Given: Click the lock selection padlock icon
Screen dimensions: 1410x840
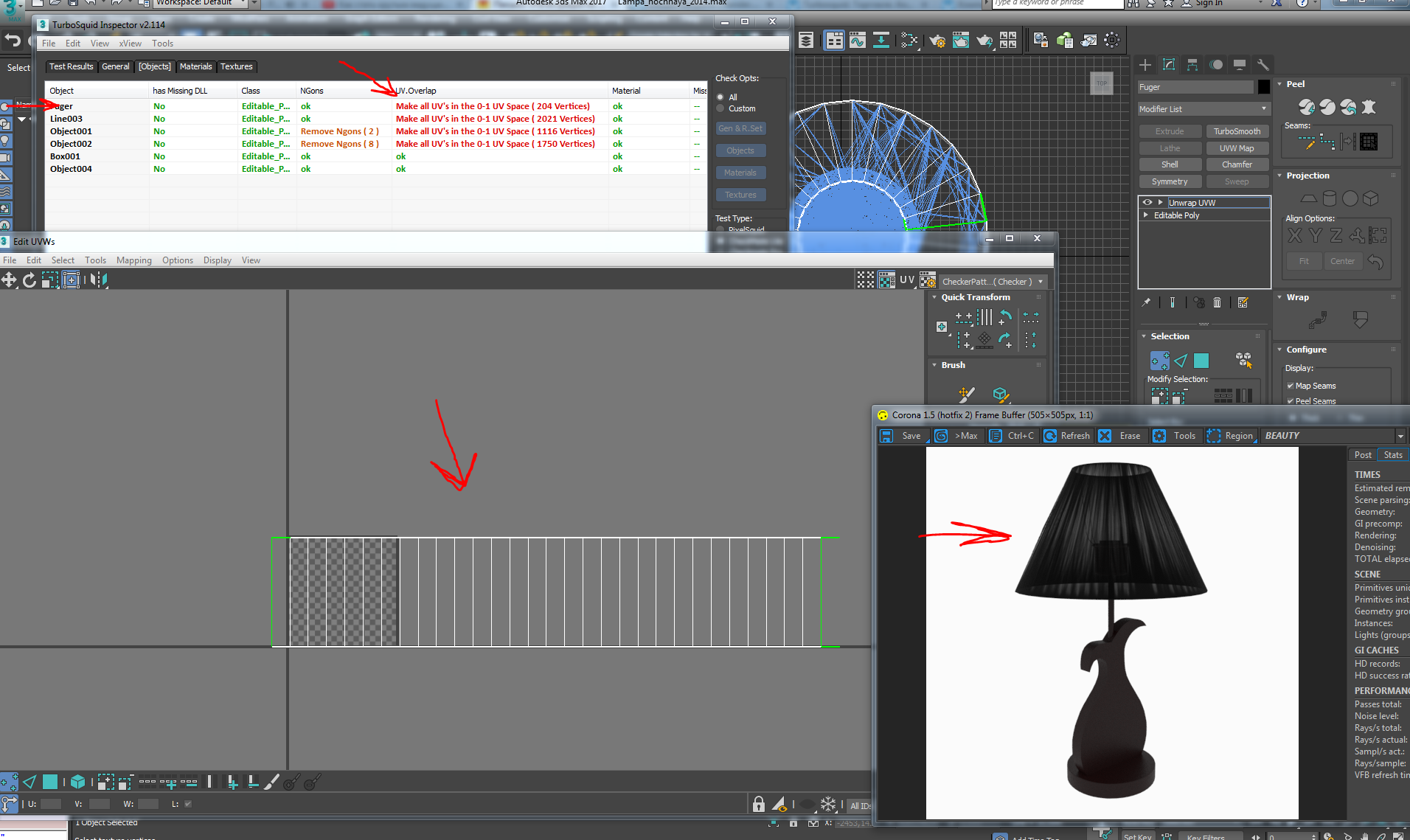Looking at the screenshot, I should (x=758, y=805).
